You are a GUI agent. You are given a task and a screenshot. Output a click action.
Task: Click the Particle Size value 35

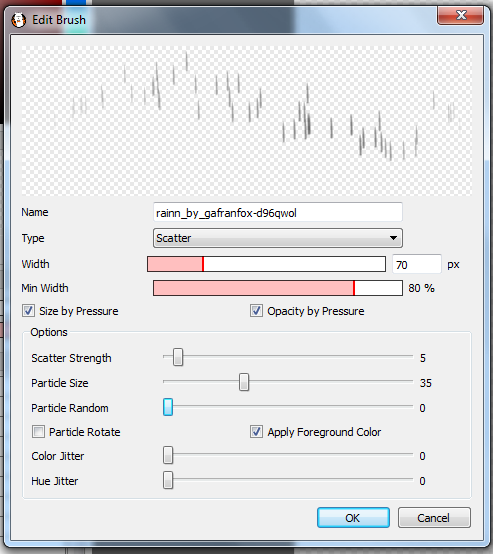[x=426, y=383]
